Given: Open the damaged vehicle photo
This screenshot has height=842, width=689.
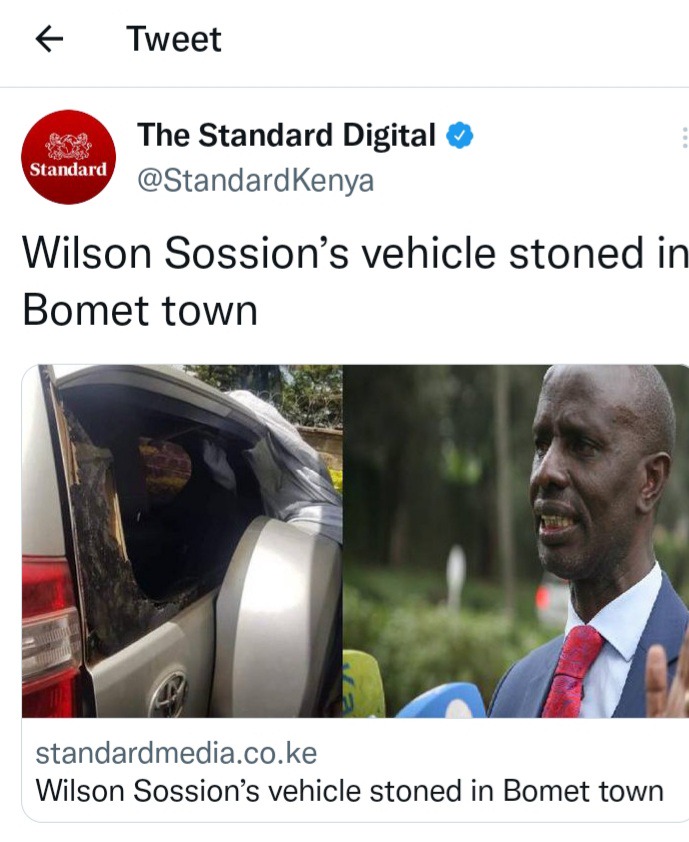Looking at the screenshot, I should (x=182, y=541).
